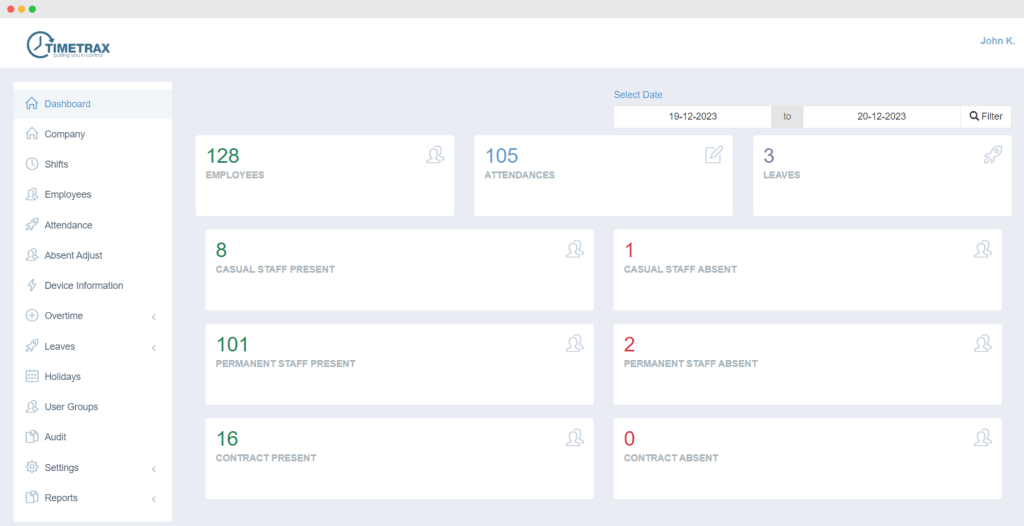This screenshot has width=1024, height=526.
Task: Click the Shifts clock icon
Action: 32,164
